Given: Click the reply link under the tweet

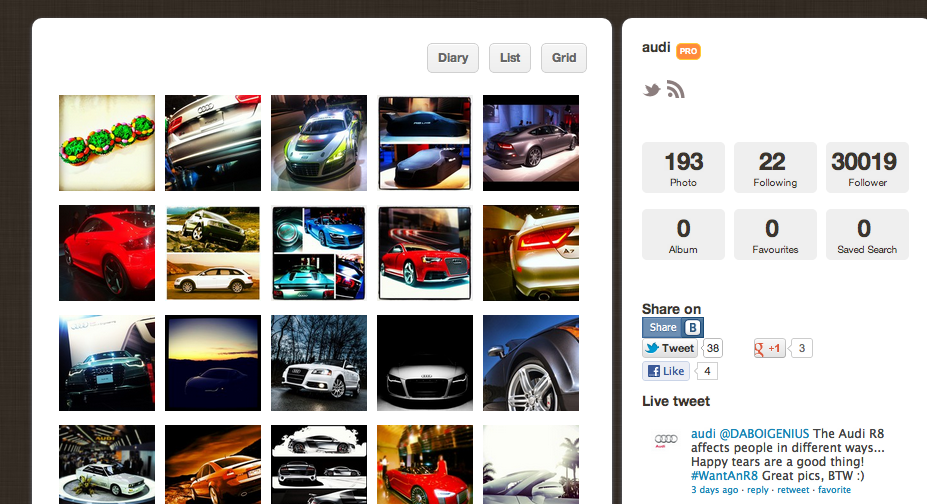Looking at the screenshot, I should click(x=758, y=490).
